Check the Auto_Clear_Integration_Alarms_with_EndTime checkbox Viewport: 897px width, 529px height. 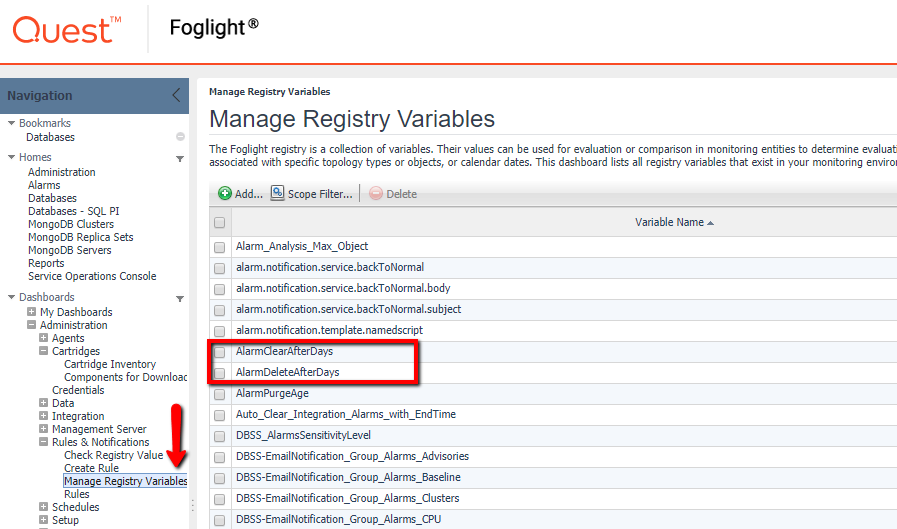coord(219,415)
